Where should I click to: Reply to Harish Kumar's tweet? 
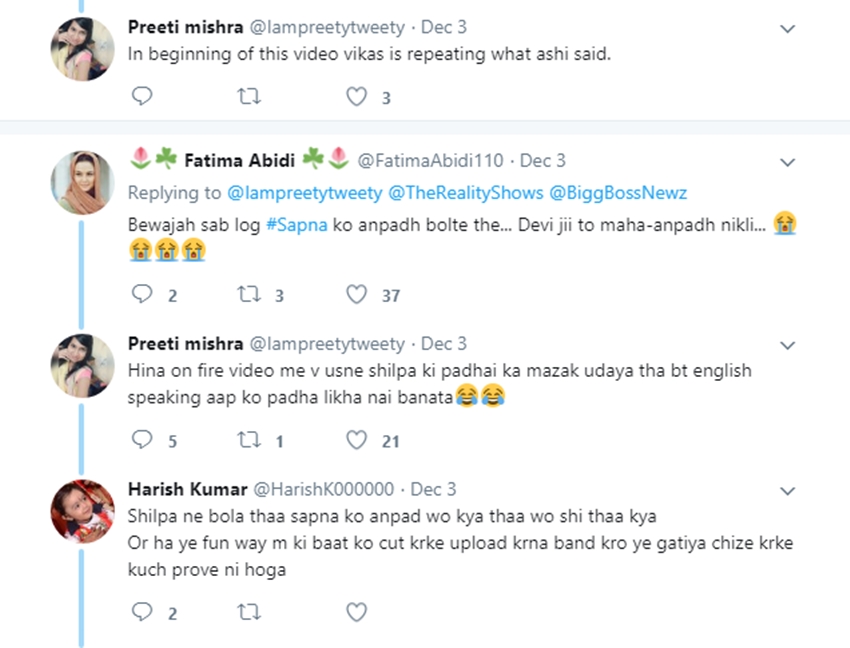click(142, 611)
